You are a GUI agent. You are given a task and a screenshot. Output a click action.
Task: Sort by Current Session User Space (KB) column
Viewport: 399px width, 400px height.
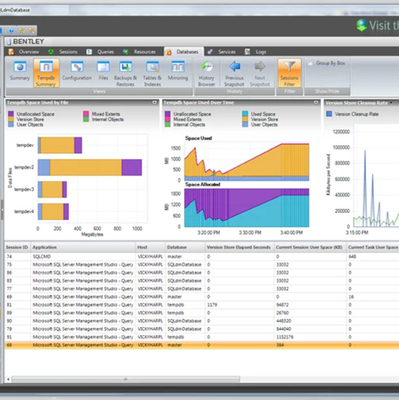(x=310, y=247)
